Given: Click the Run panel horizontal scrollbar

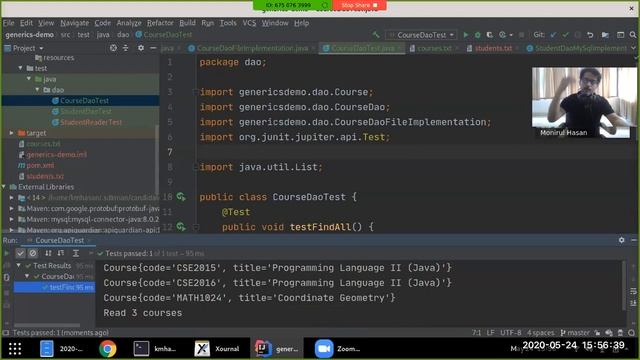Looking at the screenshot, I should (x=47, y=325).
